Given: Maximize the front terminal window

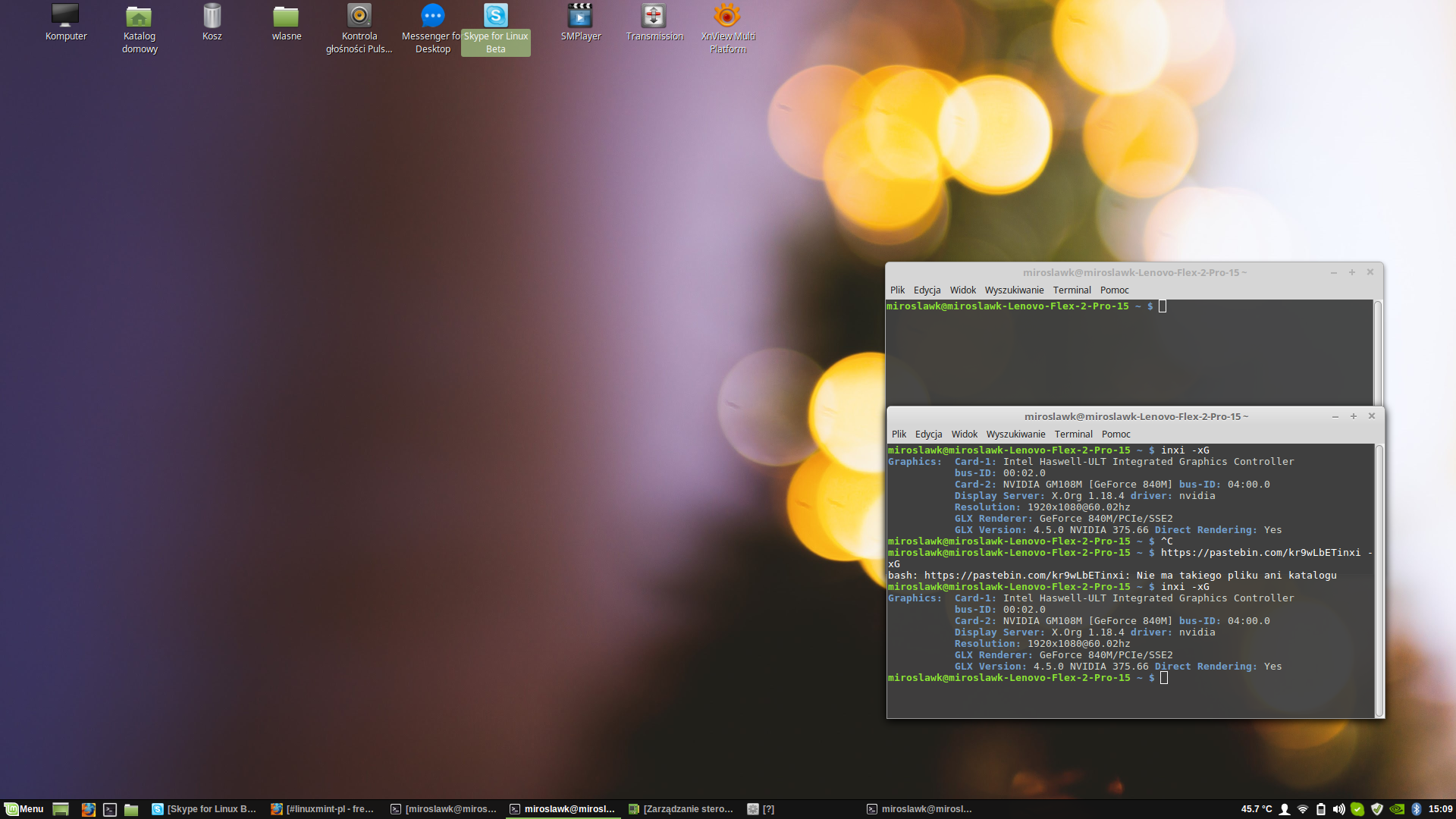Looking at the screenshot, I should click(1354, 416).
